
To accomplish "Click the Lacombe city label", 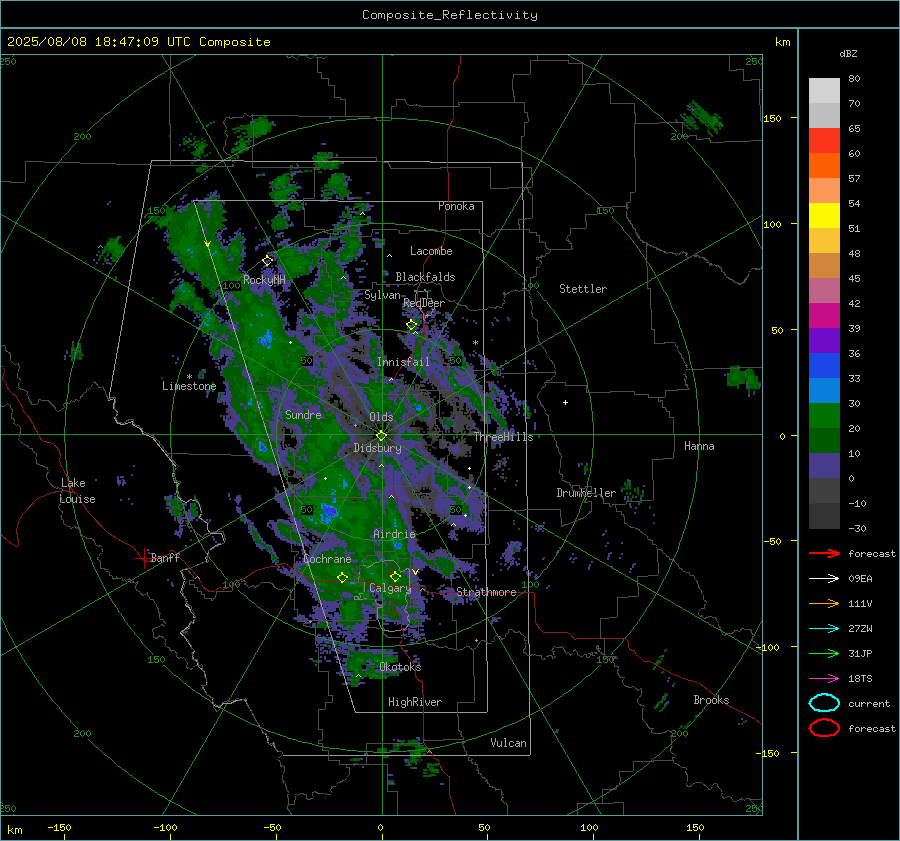I will [x=431, y=251].
